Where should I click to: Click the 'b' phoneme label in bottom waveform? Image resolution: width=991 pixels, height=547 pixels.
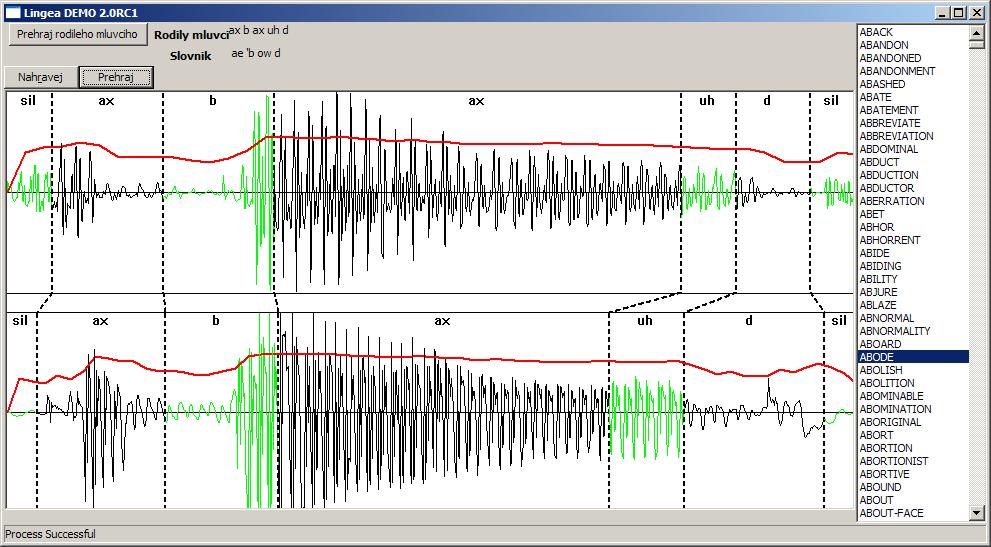(216, 321)
